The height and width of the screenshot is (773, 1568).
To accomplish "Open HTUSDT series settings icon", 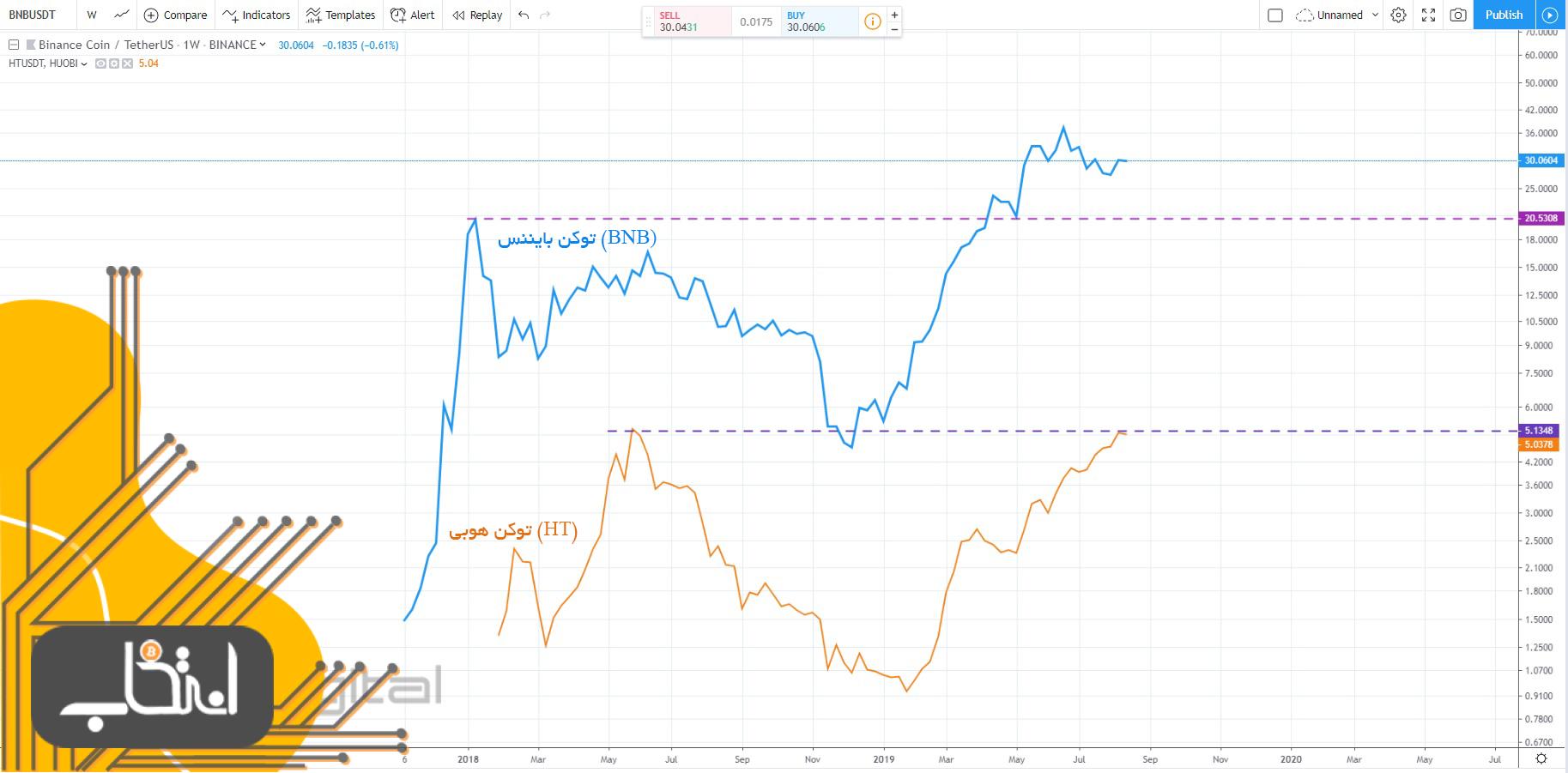I will click(113, 63).
